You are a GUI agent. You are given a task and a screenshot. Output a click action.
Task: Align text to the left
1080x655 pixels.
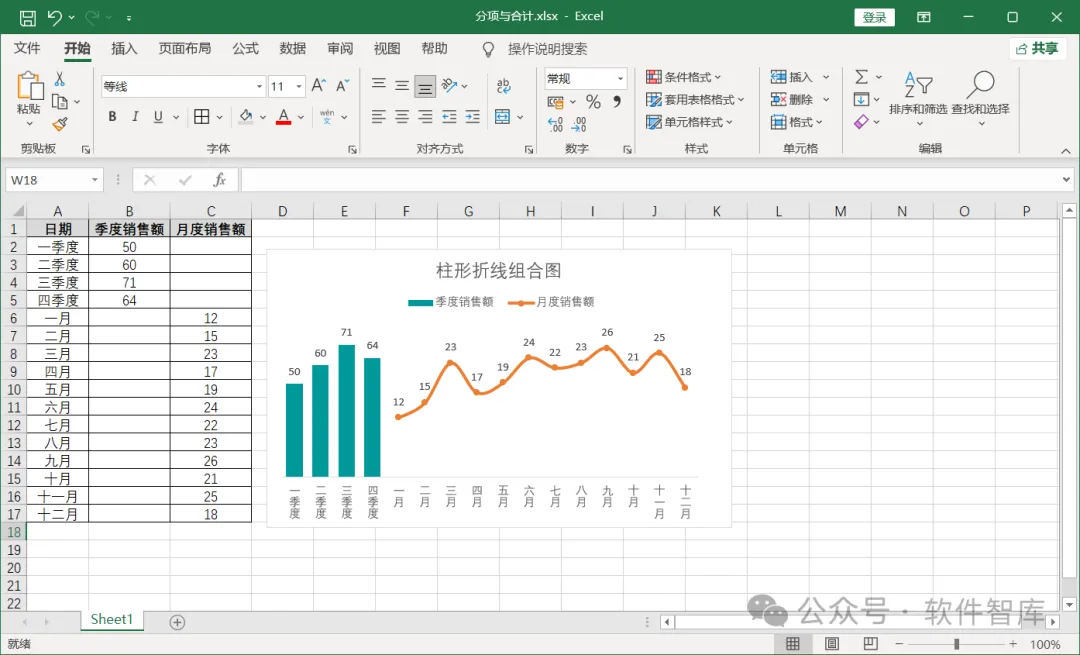click(x=378, y=116)
